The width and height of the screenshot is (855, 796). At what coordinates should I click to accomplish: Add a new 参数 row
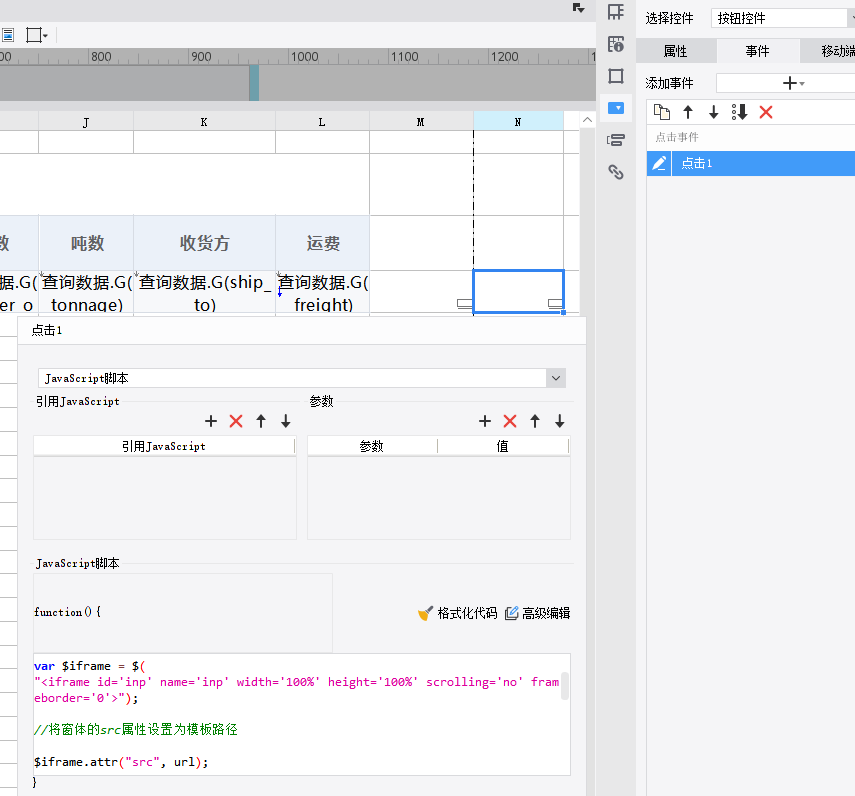coord(485,421)
